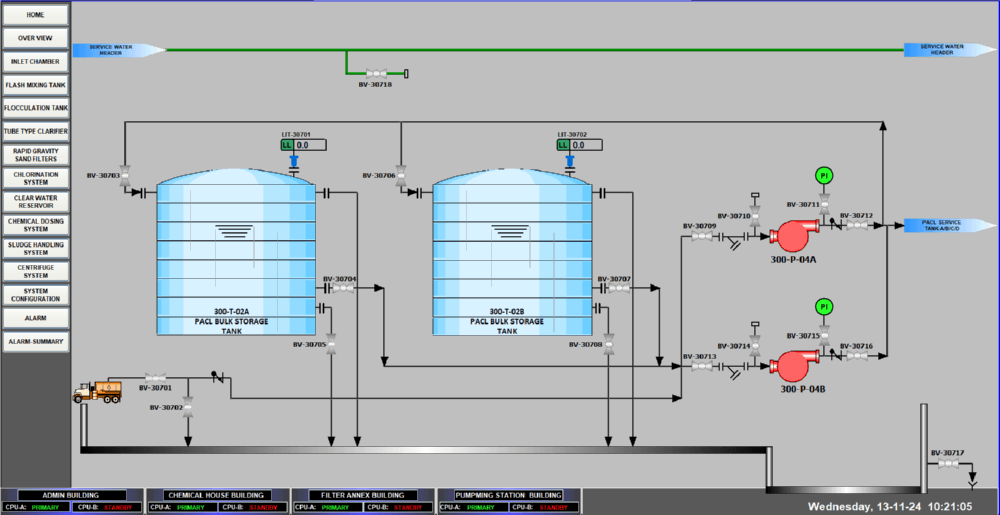Click pump 300-P-04A icon

tap(794, 238)
